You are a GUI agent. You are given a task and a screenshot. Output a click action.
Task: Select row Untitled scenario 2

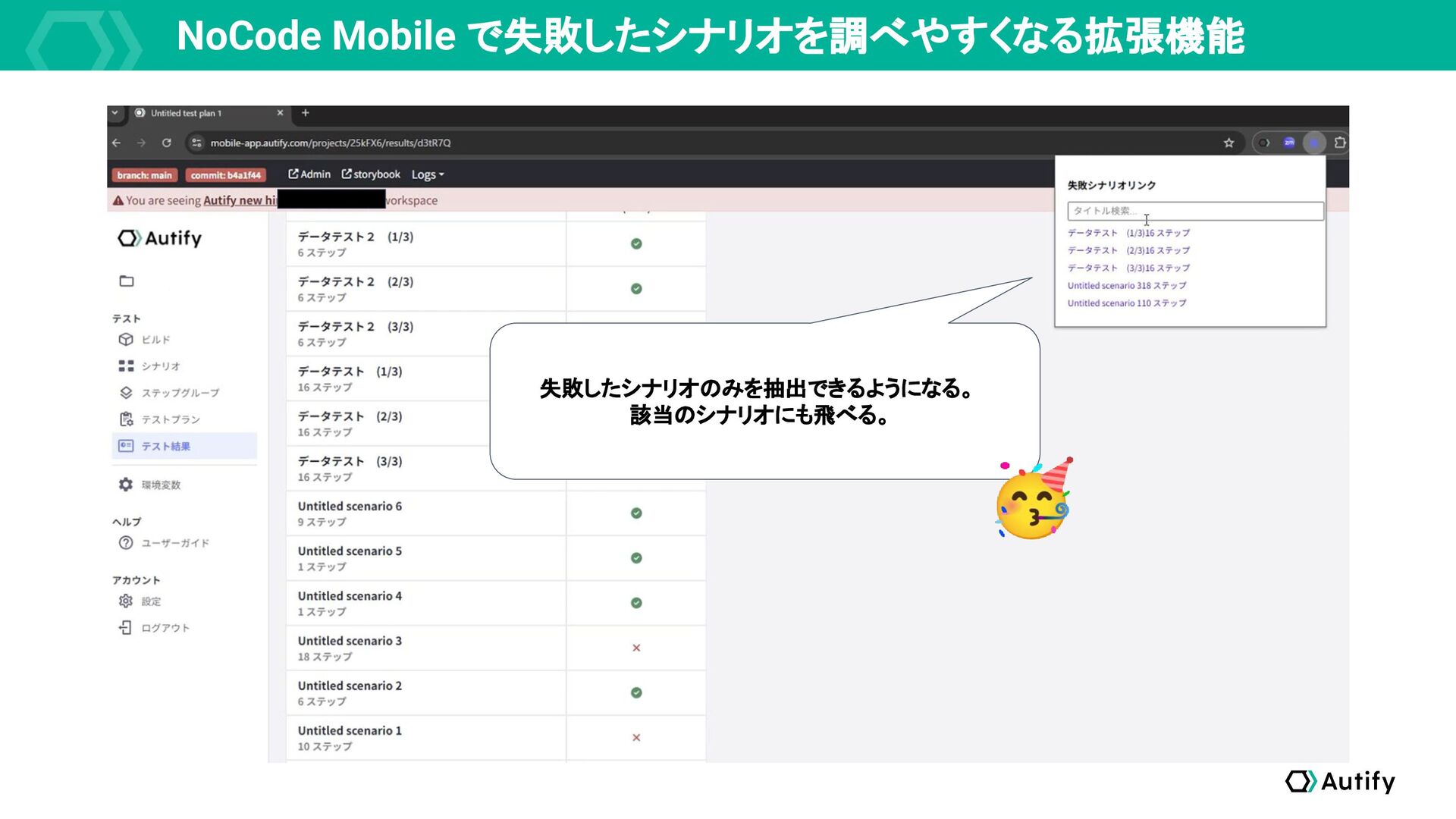point(496,692)
